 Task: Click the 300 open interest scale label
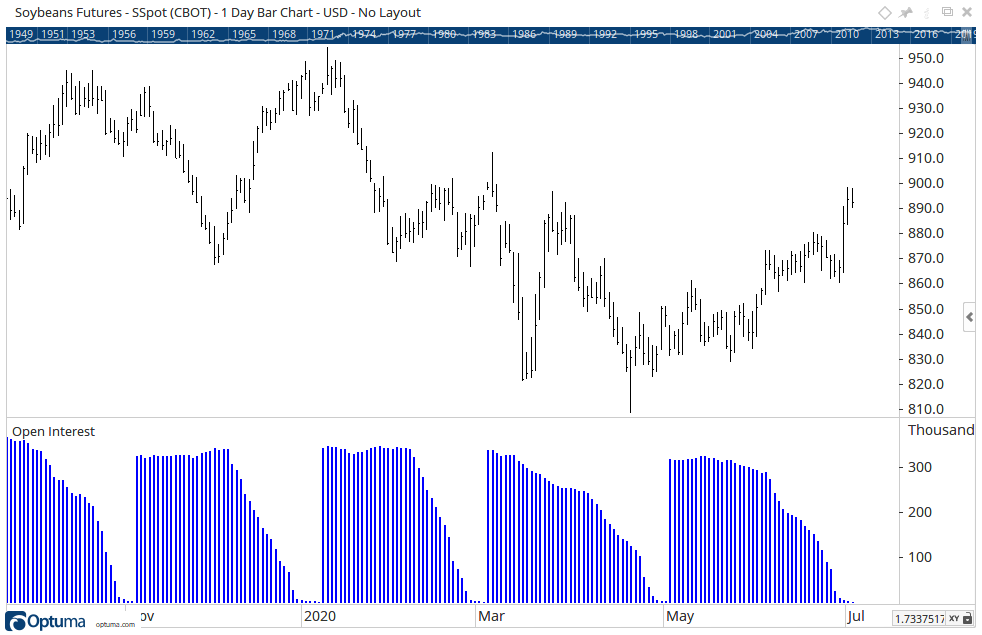pyautogui.click(x=920, y=467)
